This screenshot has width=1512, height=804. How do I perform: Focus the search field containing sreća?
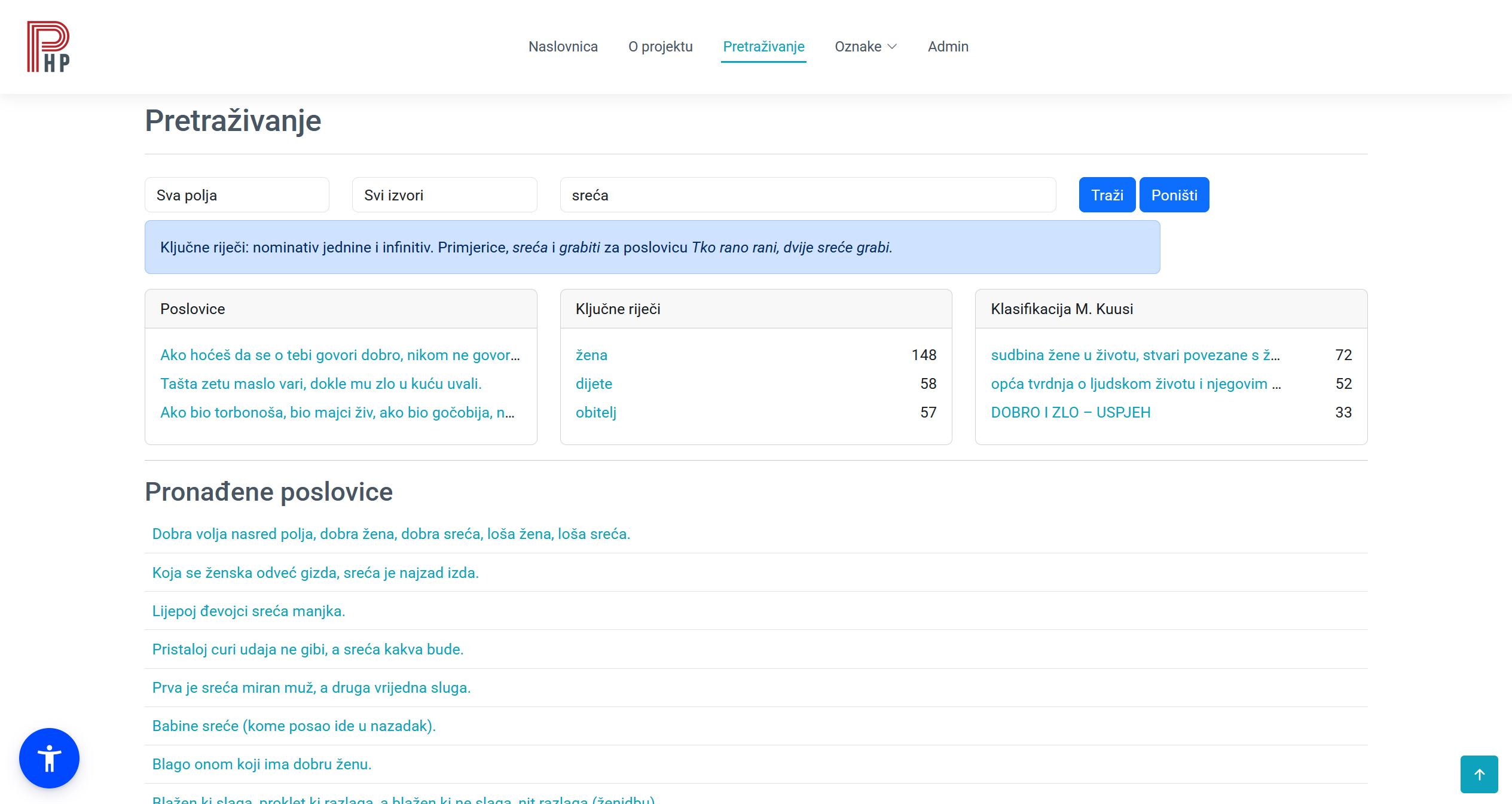click(807, 195)
